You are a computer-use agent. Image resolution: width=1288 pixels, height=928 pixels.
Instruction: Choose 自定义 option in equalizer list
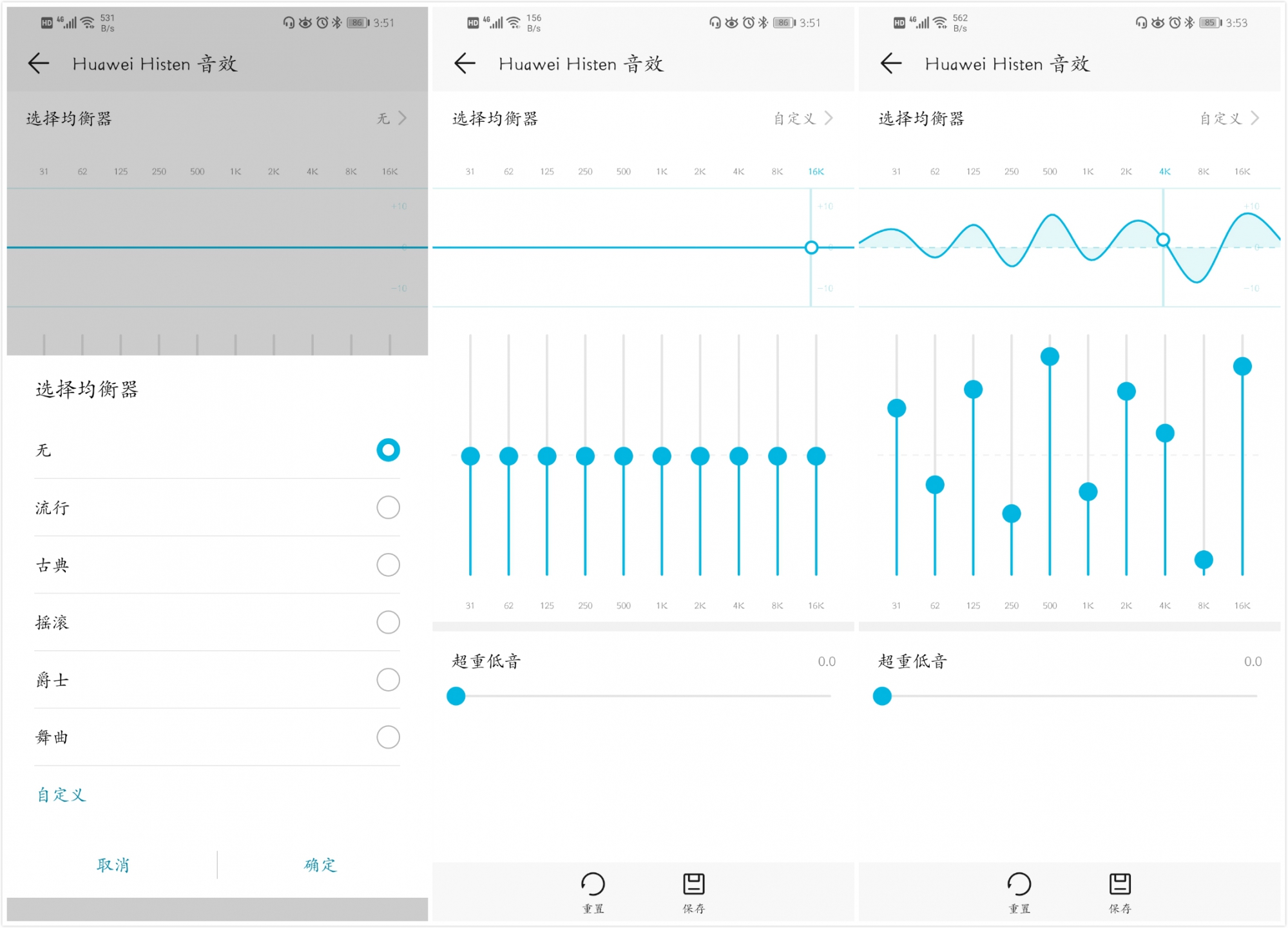click(x=61, y=795)
